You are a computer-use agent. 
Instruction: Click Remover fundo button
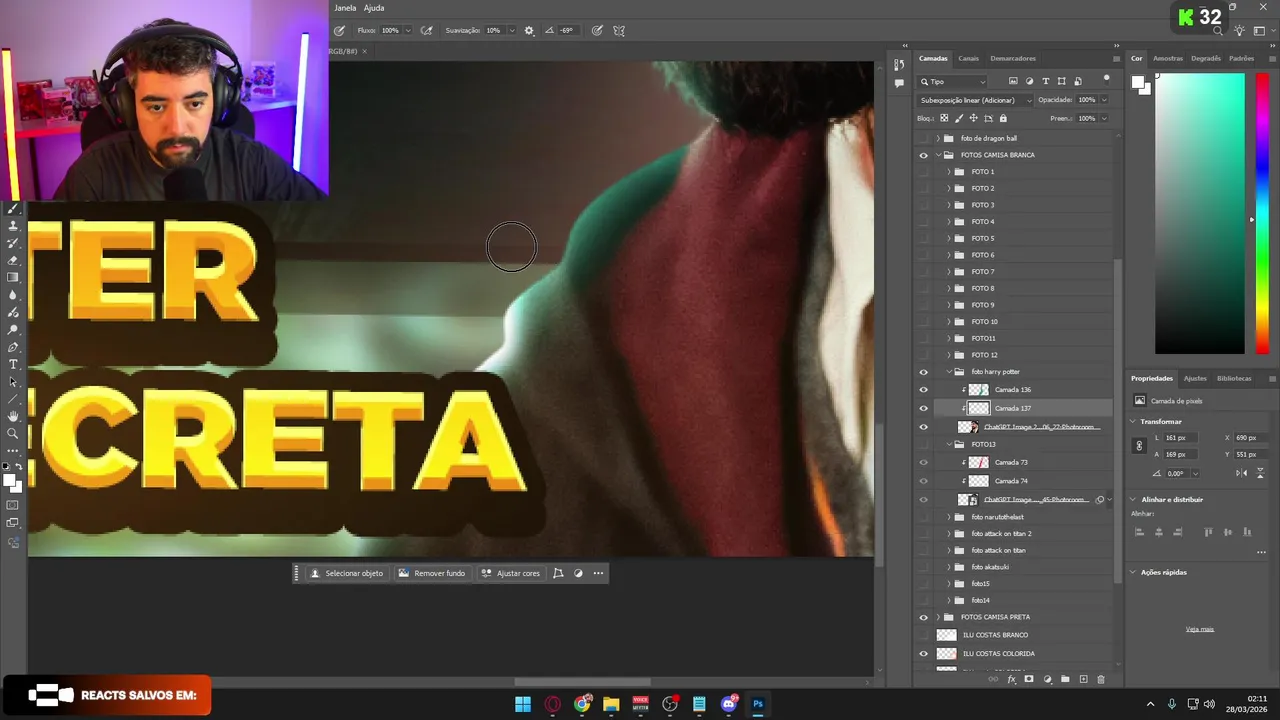(432, 573)
